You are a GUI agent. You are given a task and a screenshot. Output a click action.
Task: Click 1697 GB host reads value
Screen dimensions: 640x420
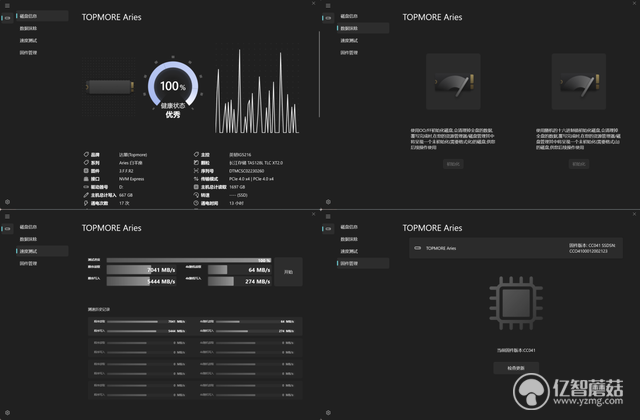[237, 187]
